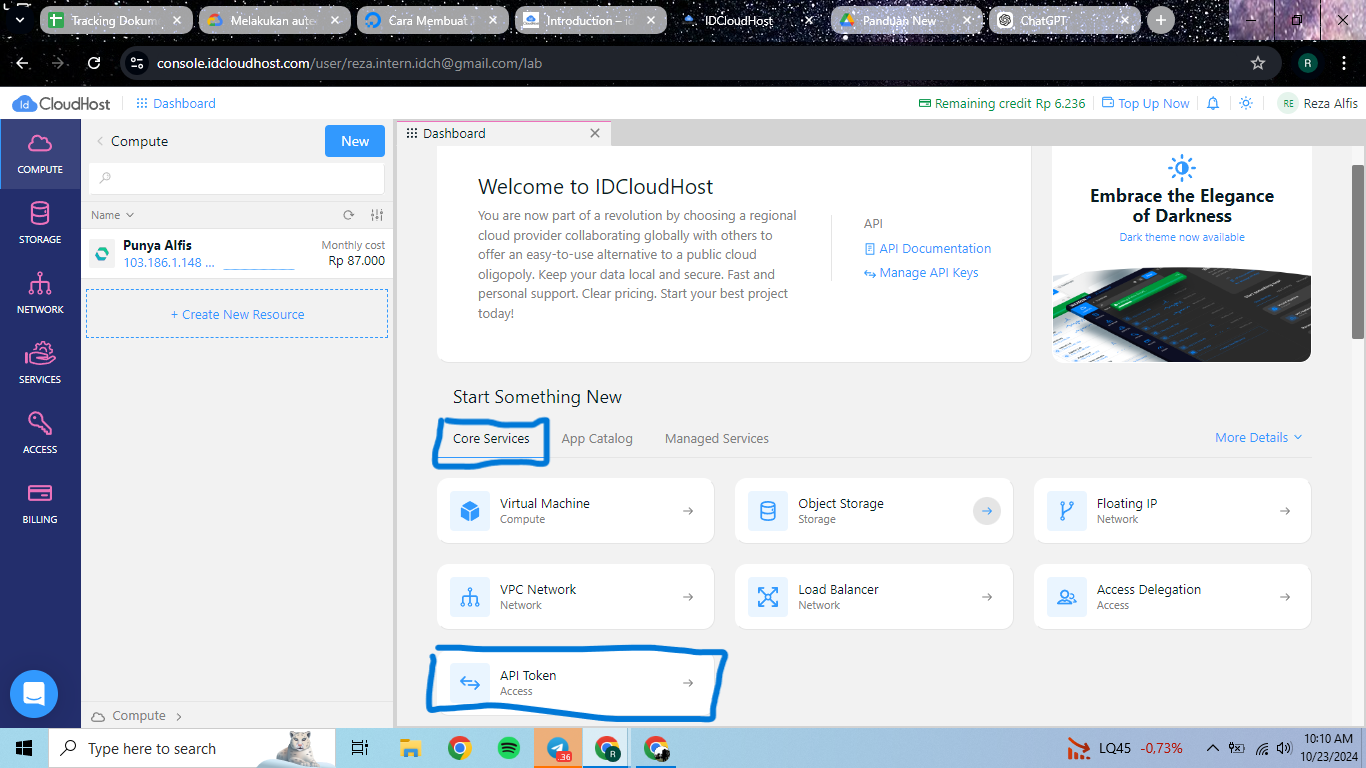Viewport: 1366px width, 768px height.
Task: Click the Floating IP card arrow
Action: click(x=1285, y=511)
